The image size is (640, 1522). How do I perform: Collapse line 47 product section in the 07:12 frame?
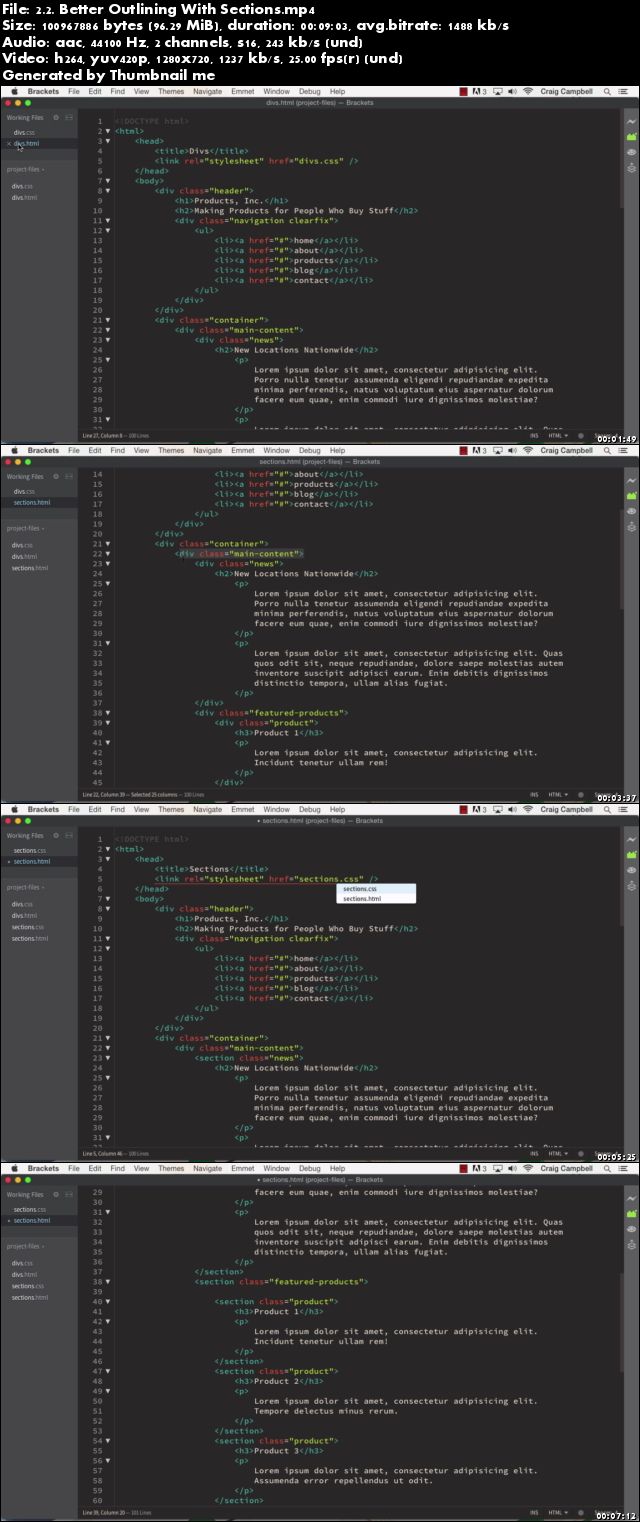[x=108, y=1371]
